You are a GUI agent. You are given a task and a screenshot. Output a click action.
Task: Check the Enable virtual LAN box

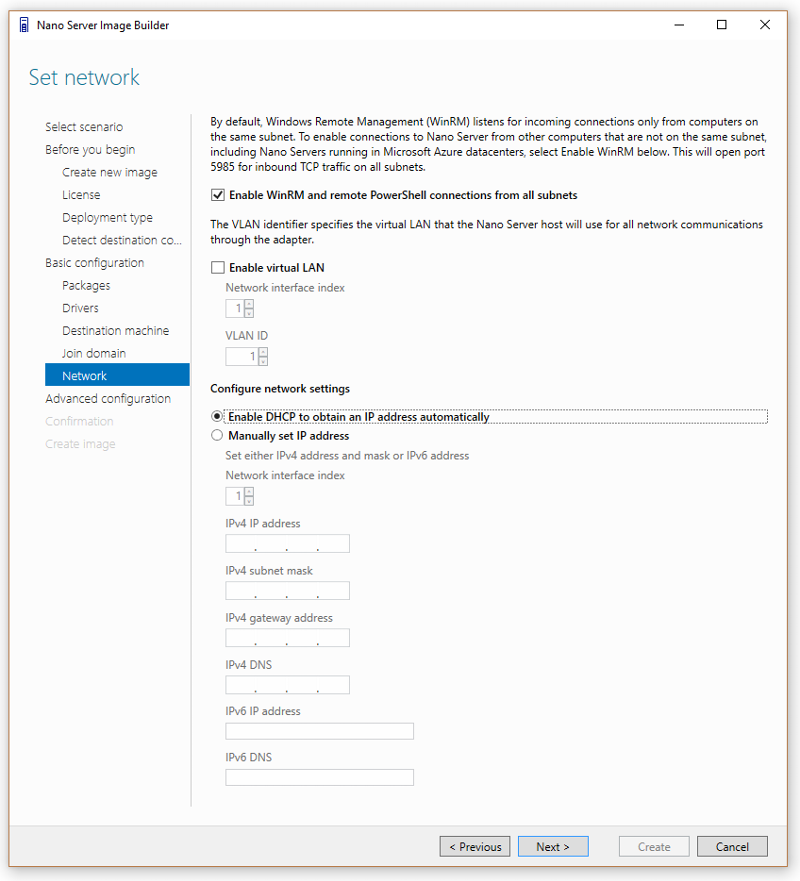[217, 267]
